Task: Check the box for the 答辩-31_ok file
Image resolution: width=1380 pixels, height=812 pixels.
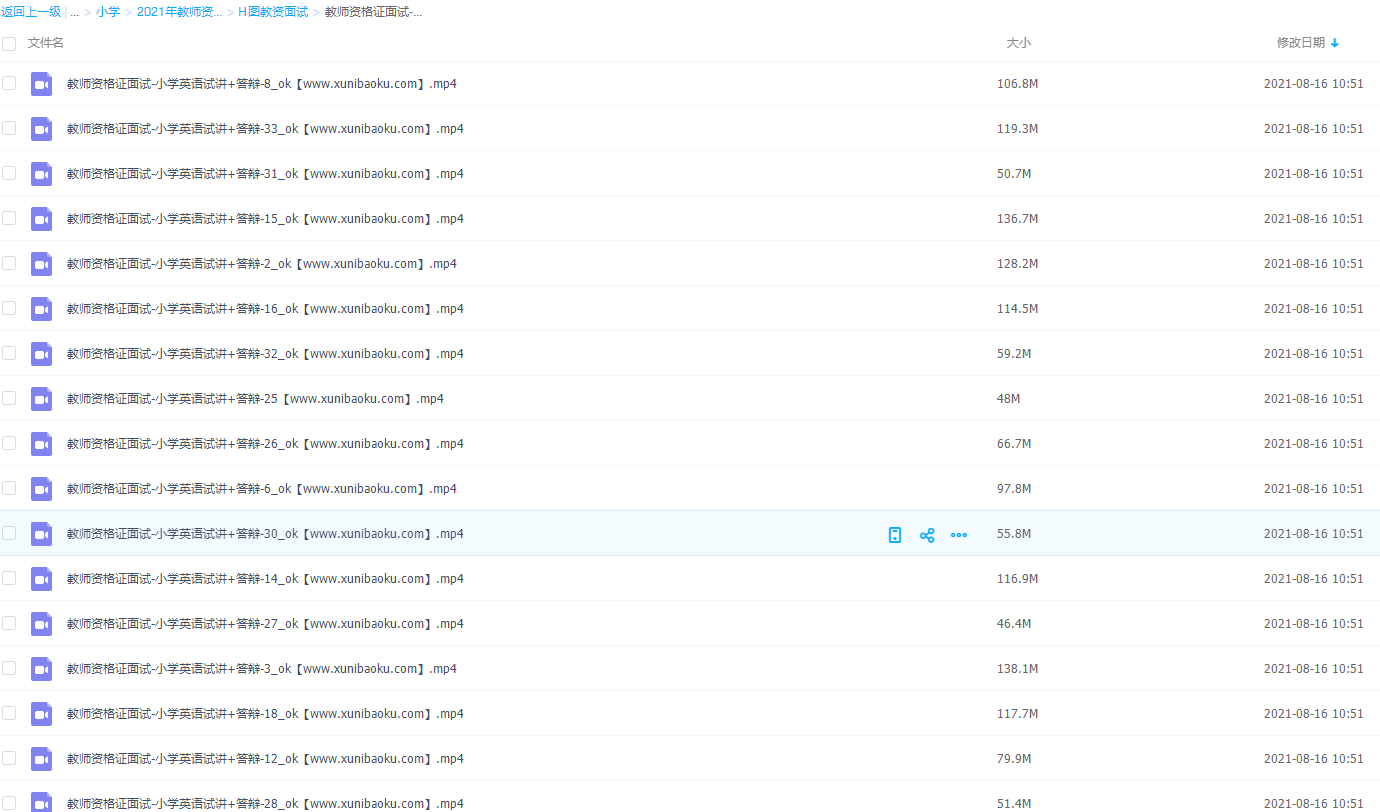Action: tap(9, 173)
